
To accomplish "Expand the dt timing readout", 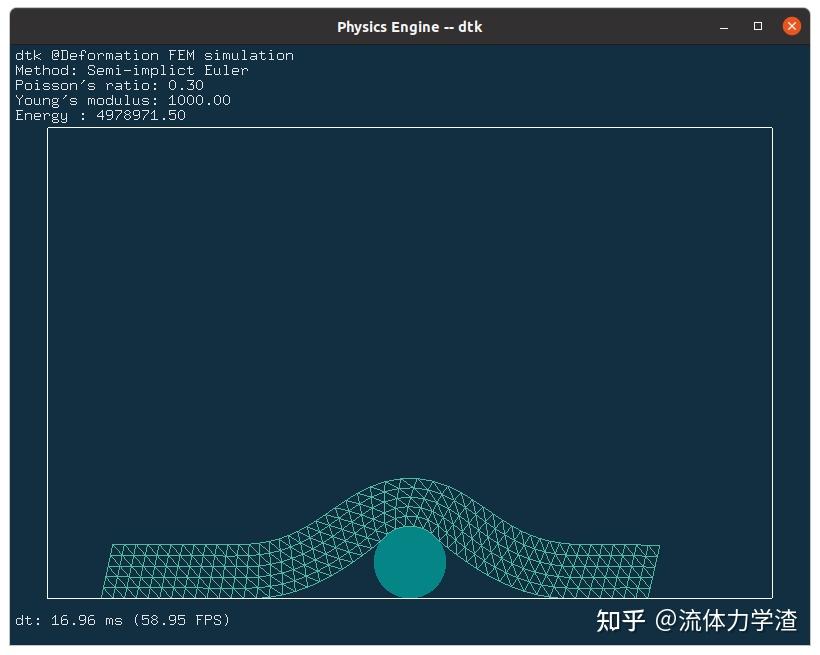I will [60, 620].
